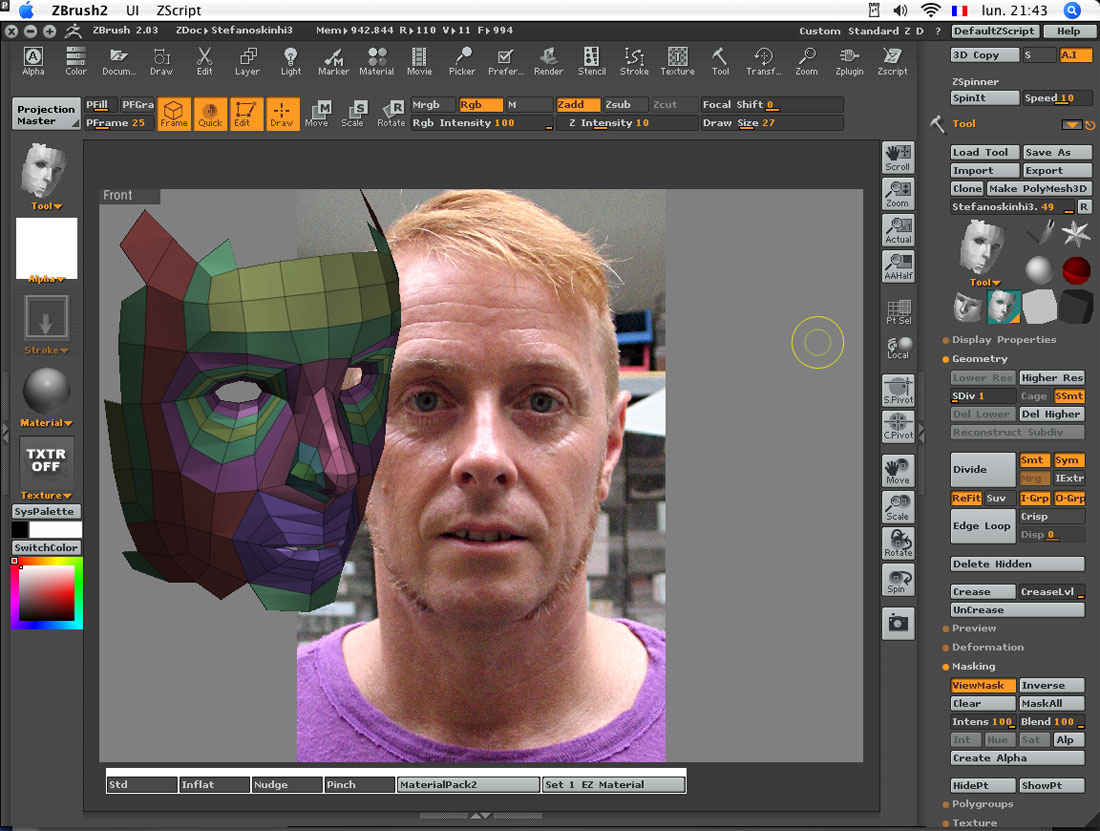Image resolution: width=1100 pixels, height=831 pixels.
Task: Open the Apple menu
Action: (26, 10)
